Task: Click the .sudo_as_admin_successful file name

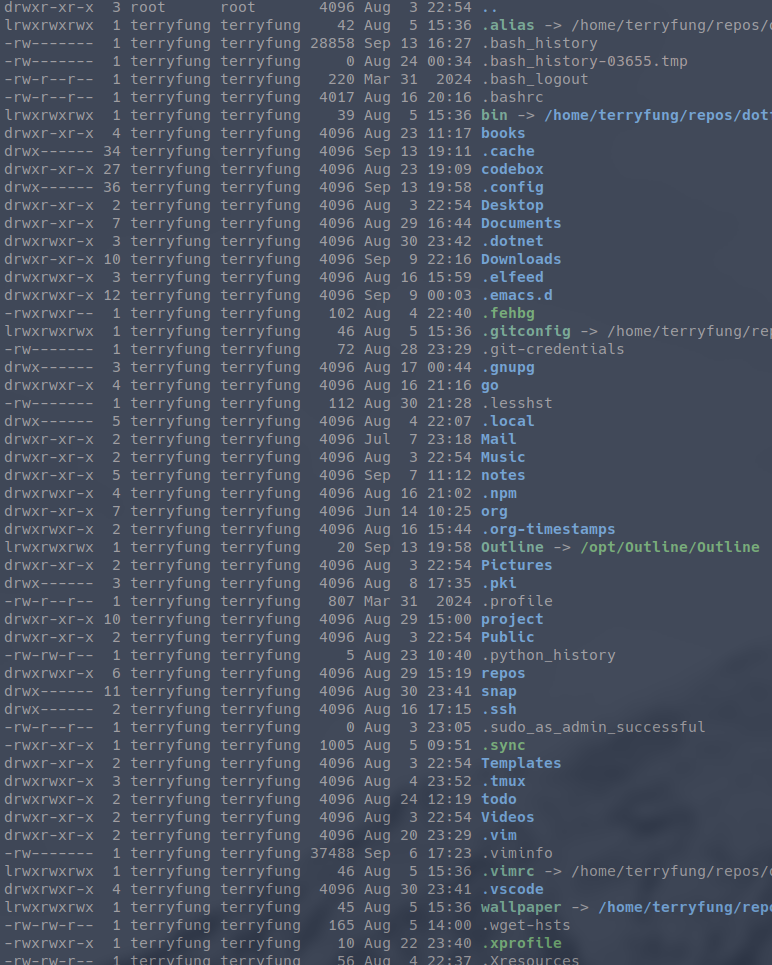Action: click(593, 727)
